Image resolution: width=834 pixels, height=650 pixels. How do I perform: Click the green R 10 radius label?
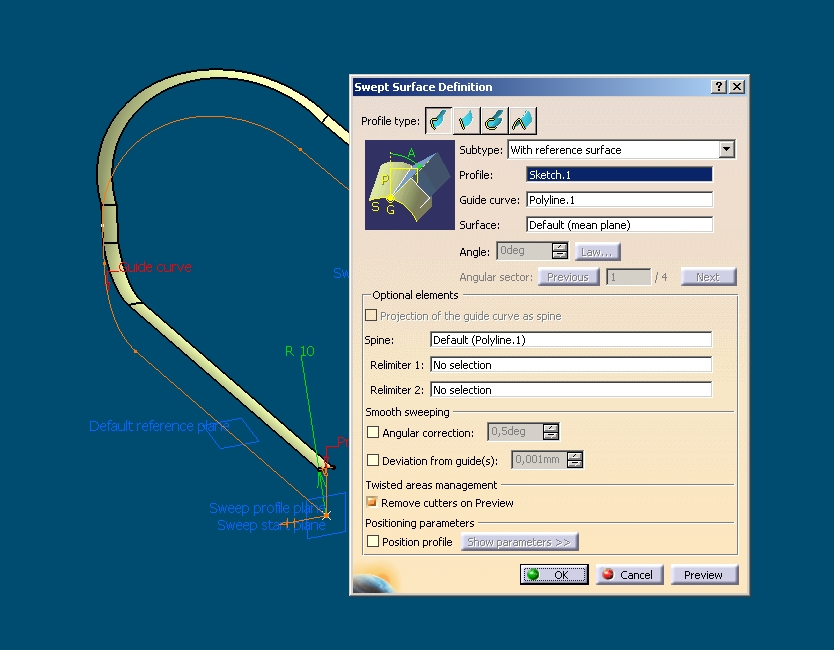click(x=299, y=351)
